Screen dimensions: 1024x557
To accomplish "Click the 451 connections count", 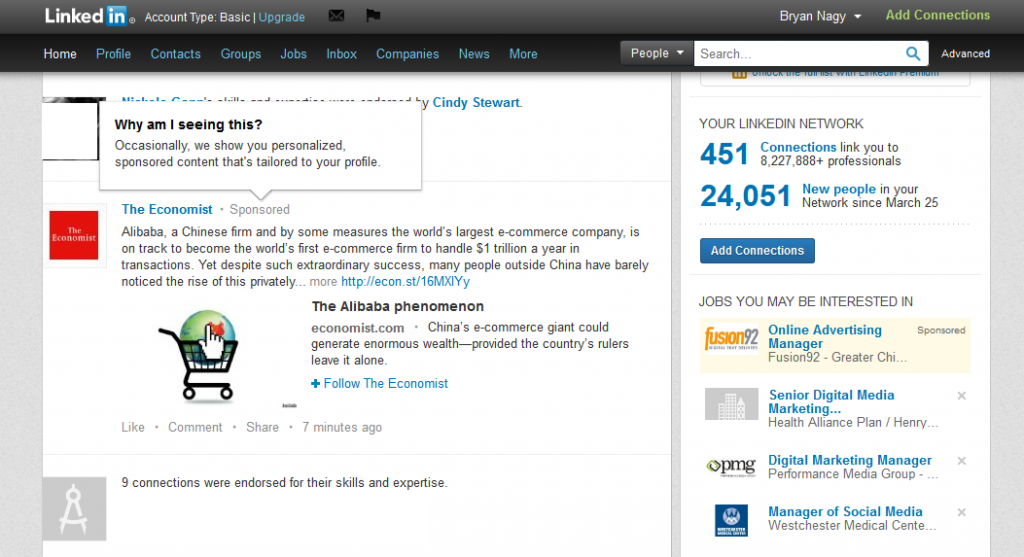I will (x=724, y=155).
